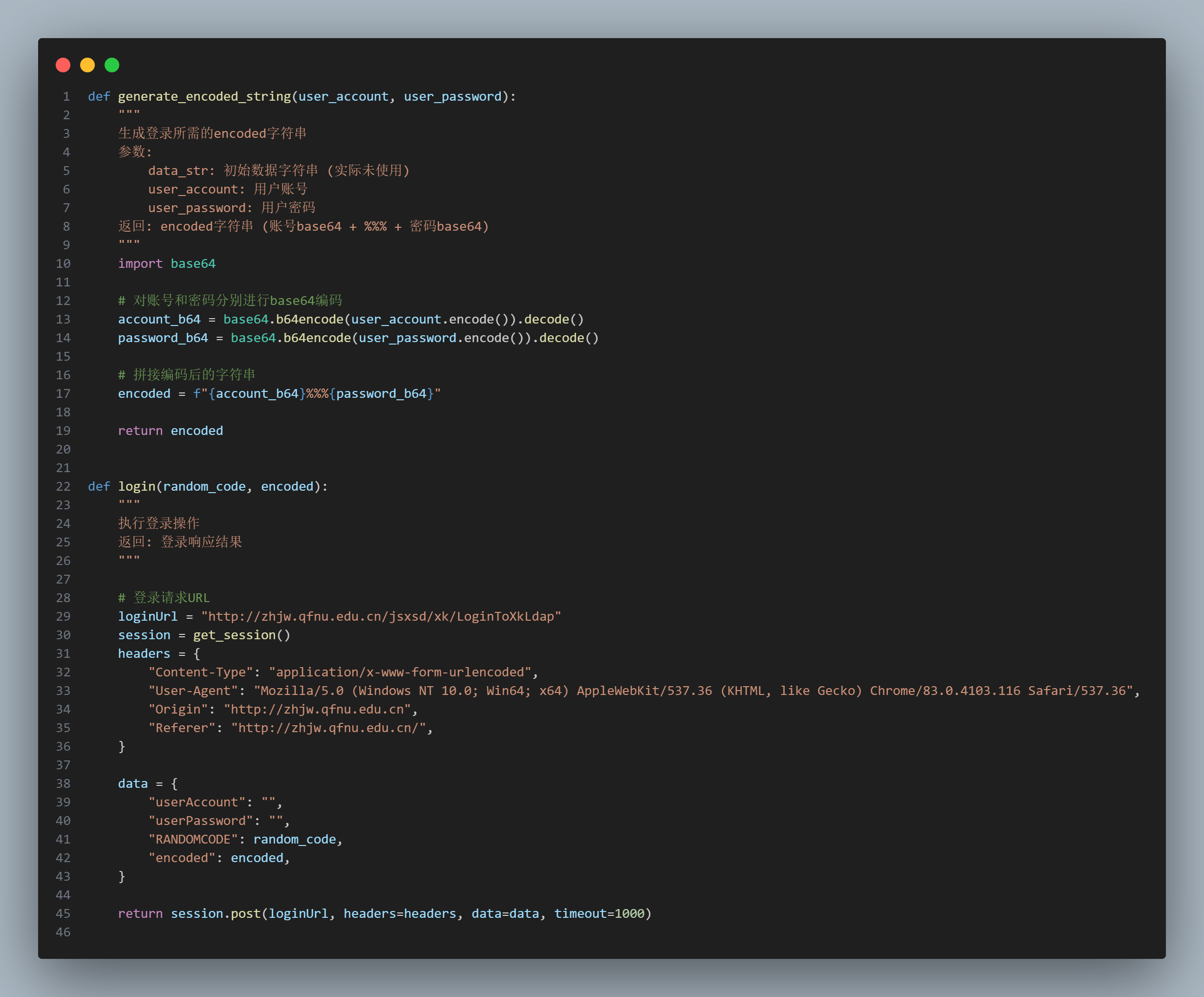Viewport: 1204px width, 997px height.
Task: Click the login function definition name
Action: 136,486
